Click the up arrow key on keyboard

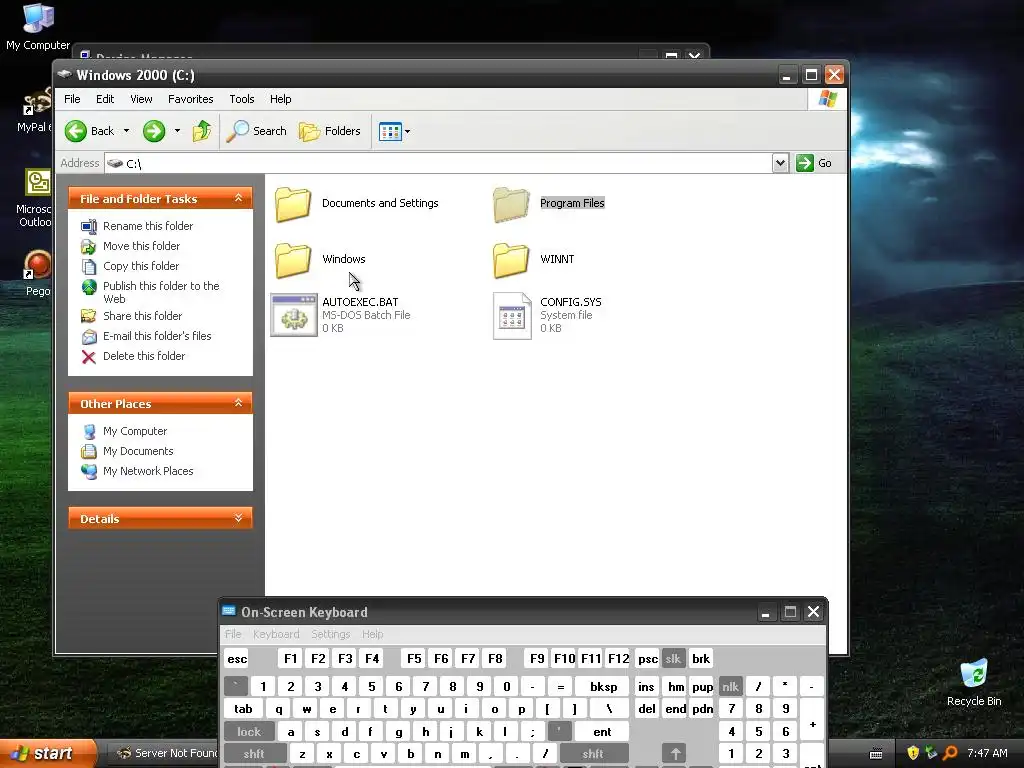(x=675, y=754)
